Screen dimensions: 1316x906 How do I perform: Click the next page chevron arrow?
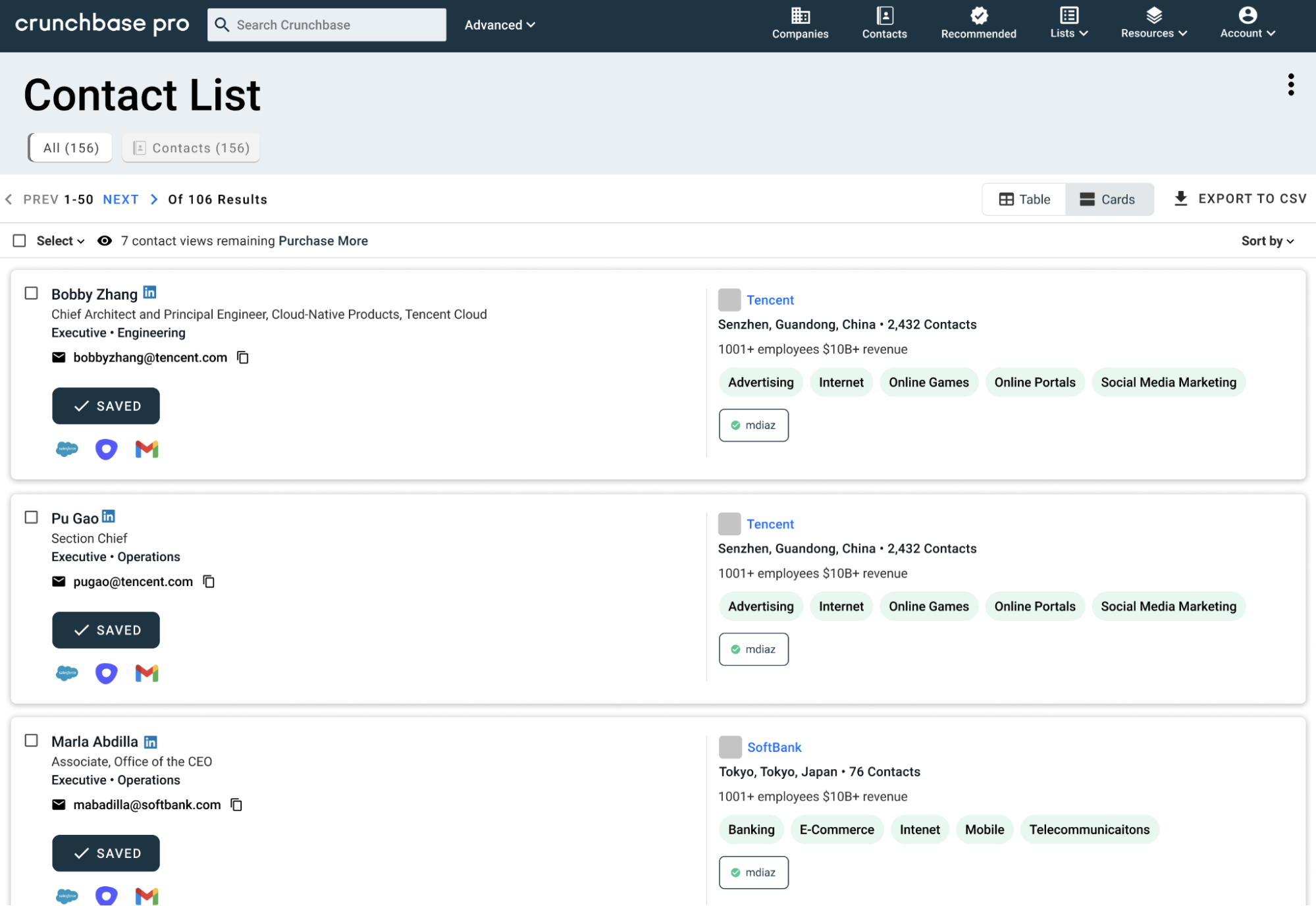point(154,200)
